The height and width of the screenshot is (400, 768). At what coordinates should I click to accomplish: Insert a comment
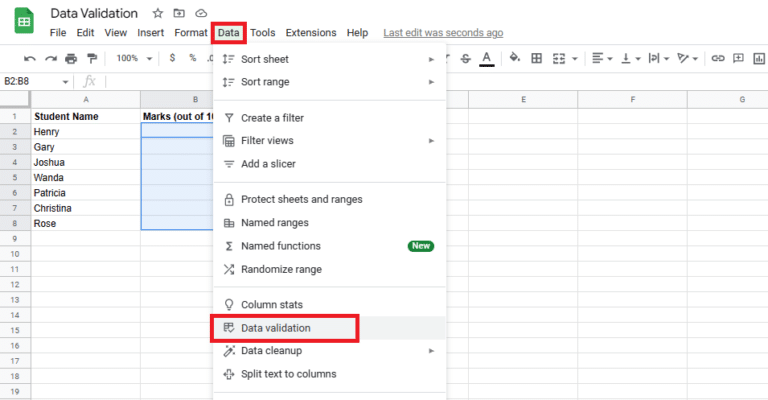coord(738,58)
